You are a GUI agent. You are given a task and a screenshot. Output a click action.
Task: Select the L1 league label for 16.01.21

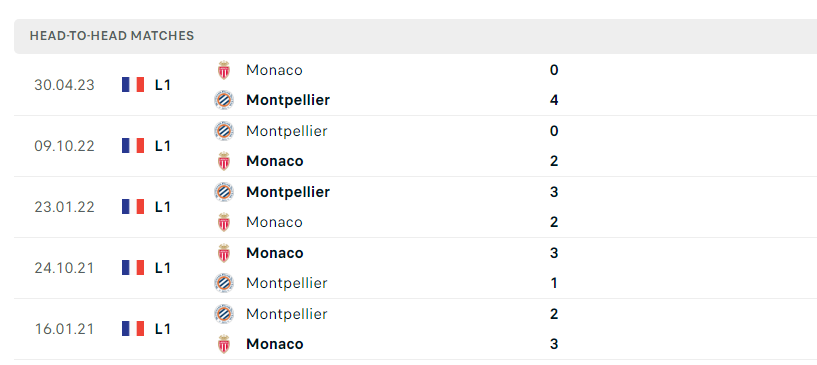[x=163, y=329]
